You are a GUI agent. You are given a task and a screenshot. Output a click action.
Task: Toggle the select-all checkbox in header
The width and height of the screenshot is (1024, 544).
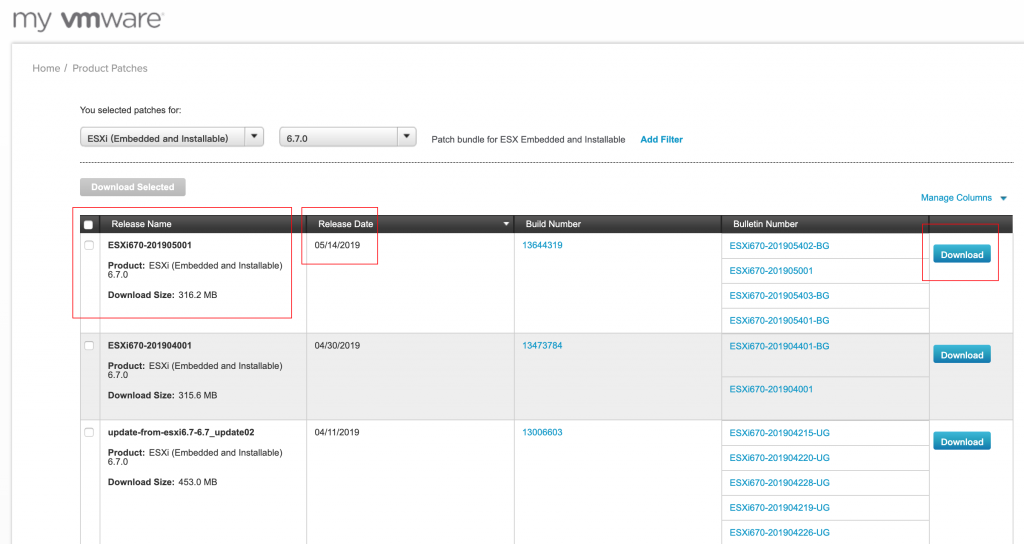point(89,225)
